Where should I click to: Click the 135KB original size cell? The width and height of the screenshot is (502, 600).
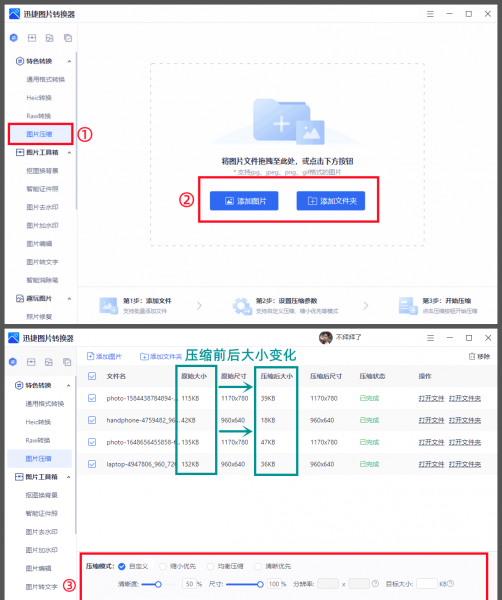pos(190,442)
